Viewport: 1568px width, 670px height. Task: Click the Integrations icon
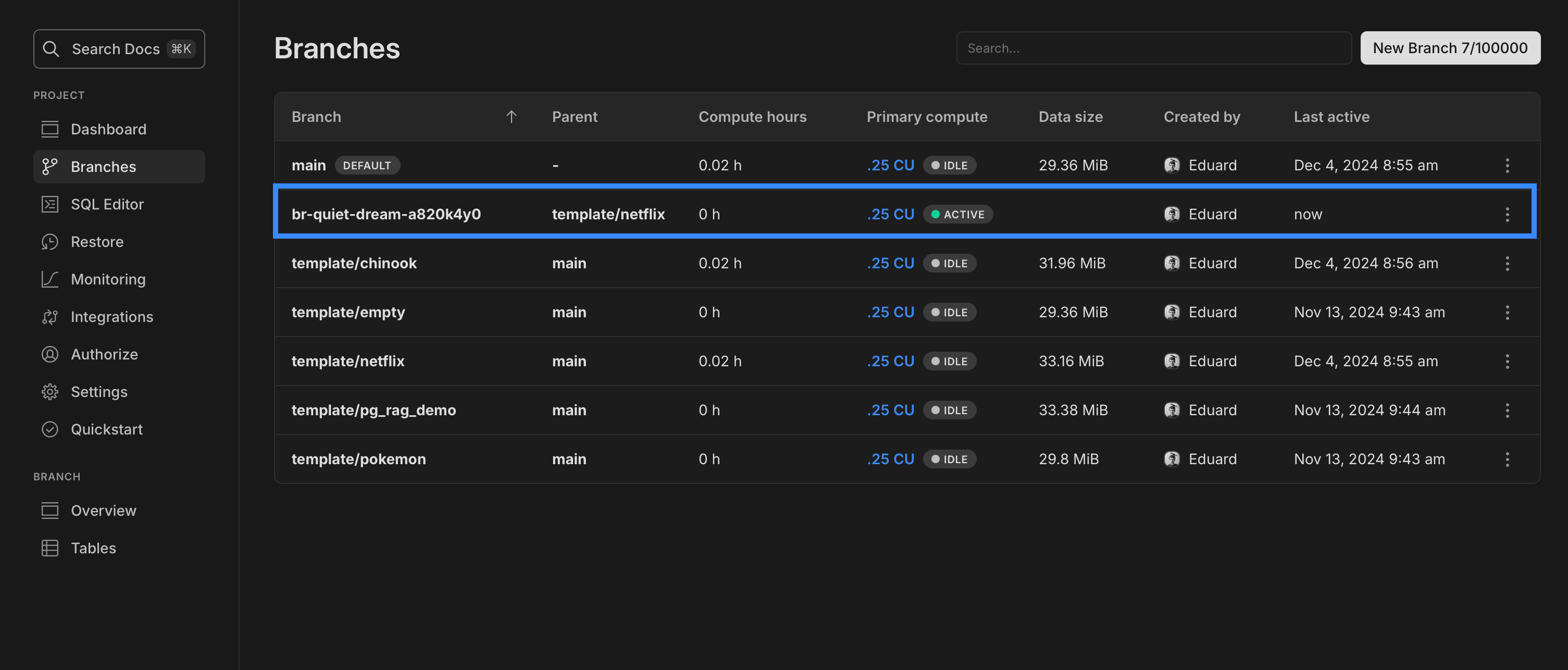50,316
